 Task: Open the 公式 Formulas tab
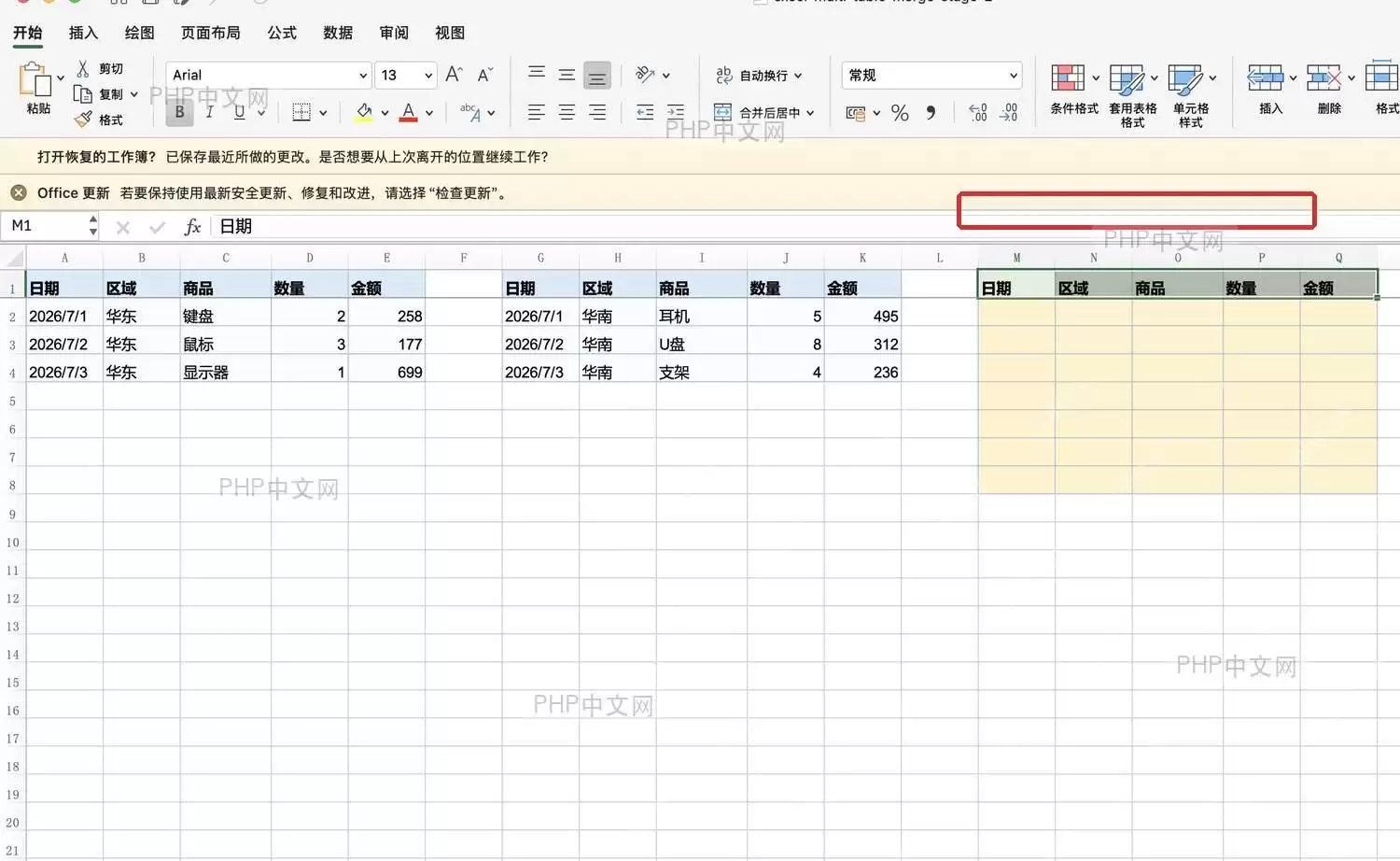[282, 33]
